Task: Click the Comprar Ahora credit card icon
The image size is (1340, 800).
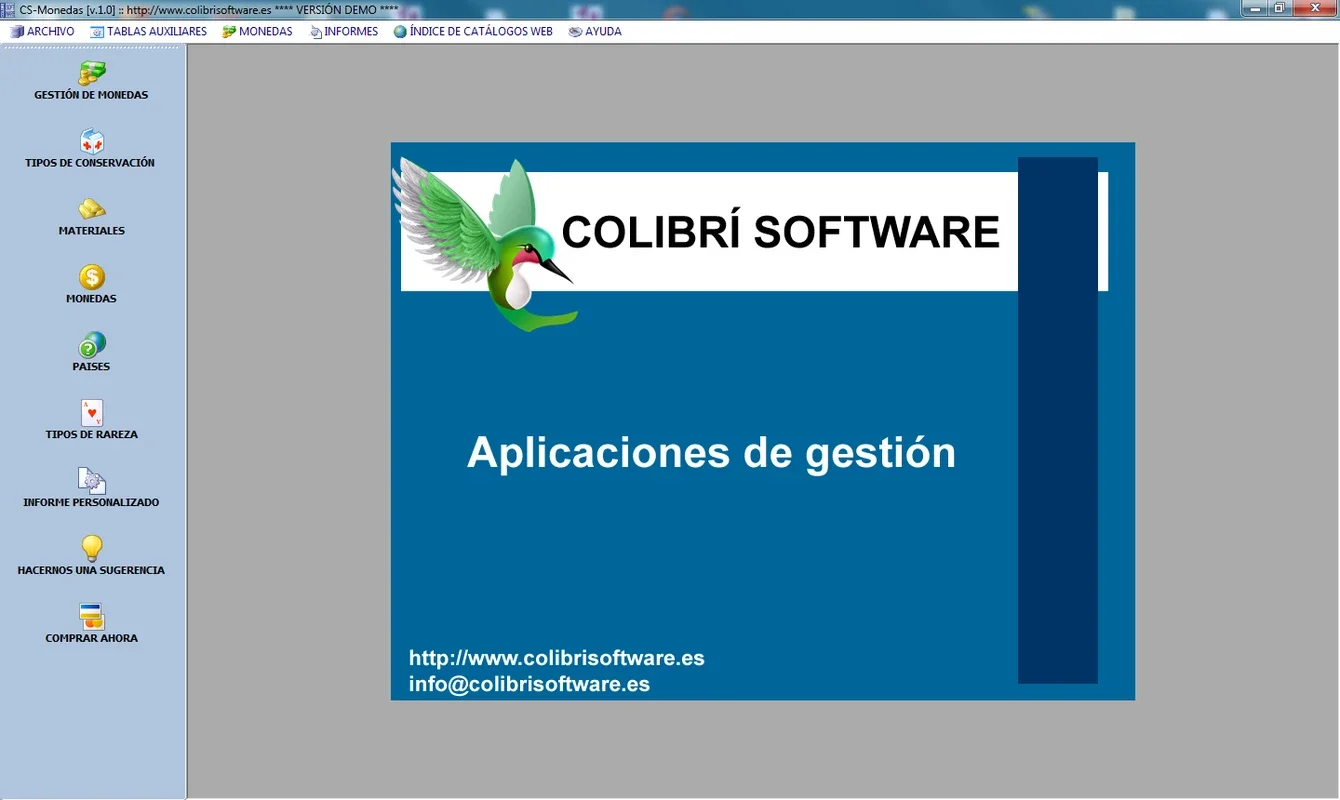Action: (92, 617)
